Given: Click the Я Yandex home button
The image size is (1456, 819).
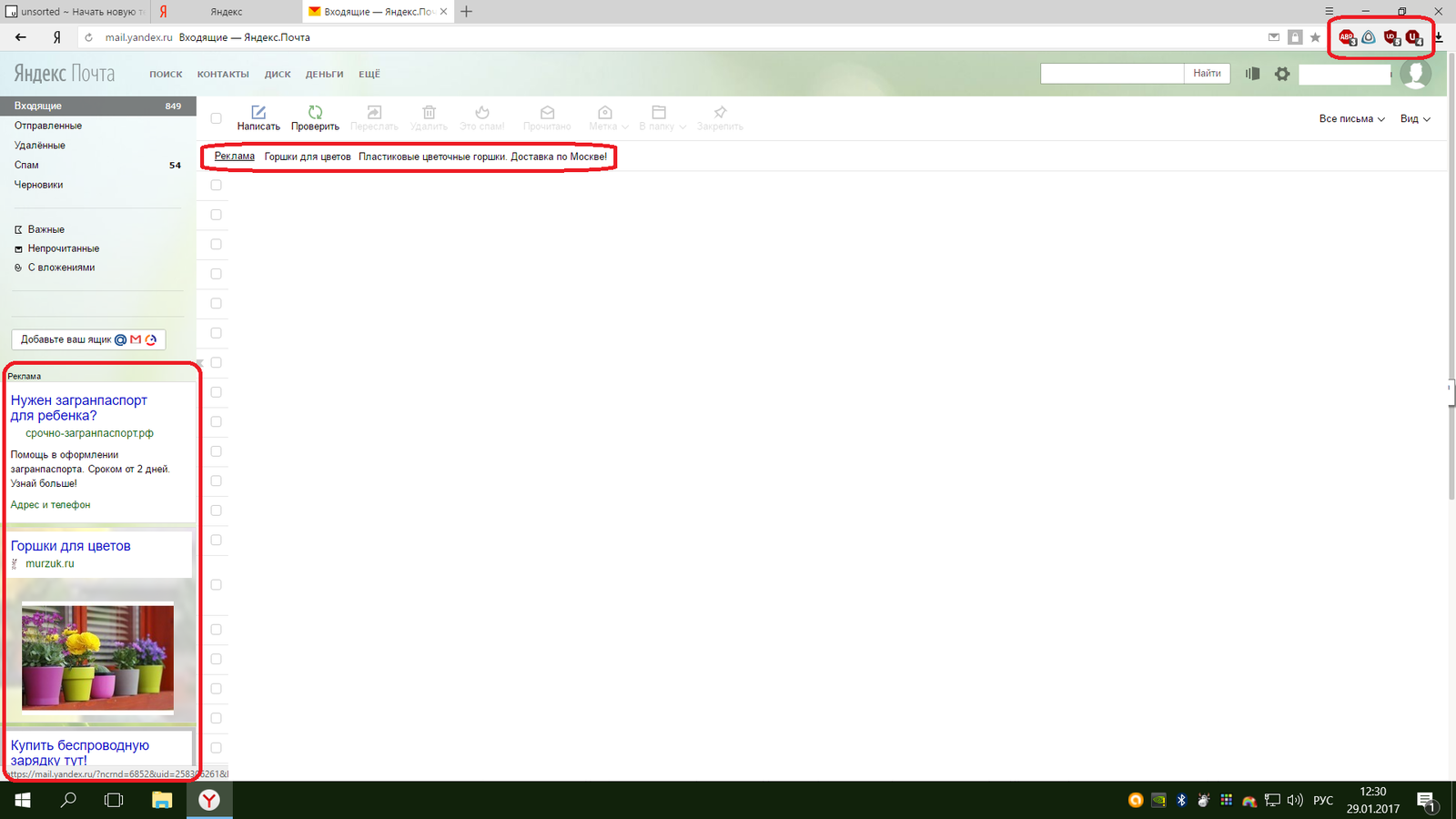Looking at the screenshot, I should [56, 37].
